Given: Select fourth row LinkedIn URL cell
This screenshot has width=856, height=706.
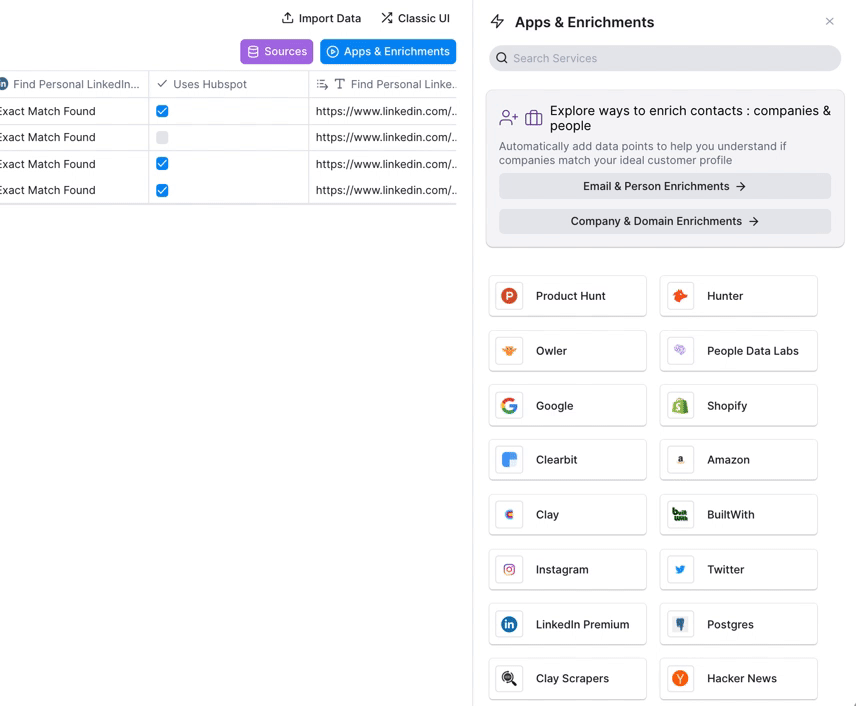Looking at the screenshot, I should (x=383, y=190).
